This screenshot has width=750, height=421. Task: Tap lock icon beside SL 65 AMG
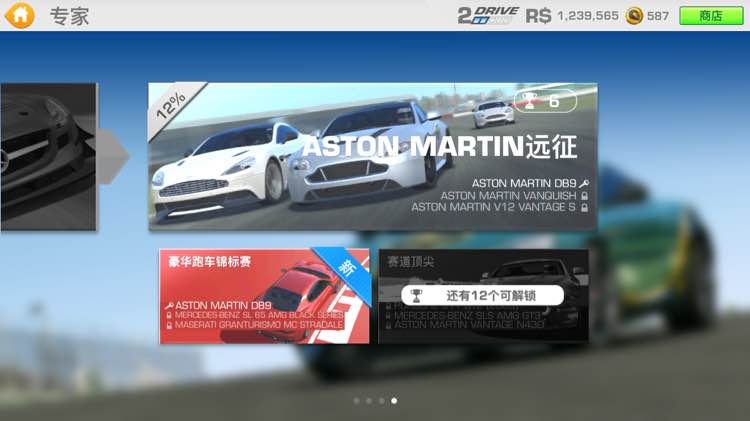pyautogui.click(x=169, y=316)
